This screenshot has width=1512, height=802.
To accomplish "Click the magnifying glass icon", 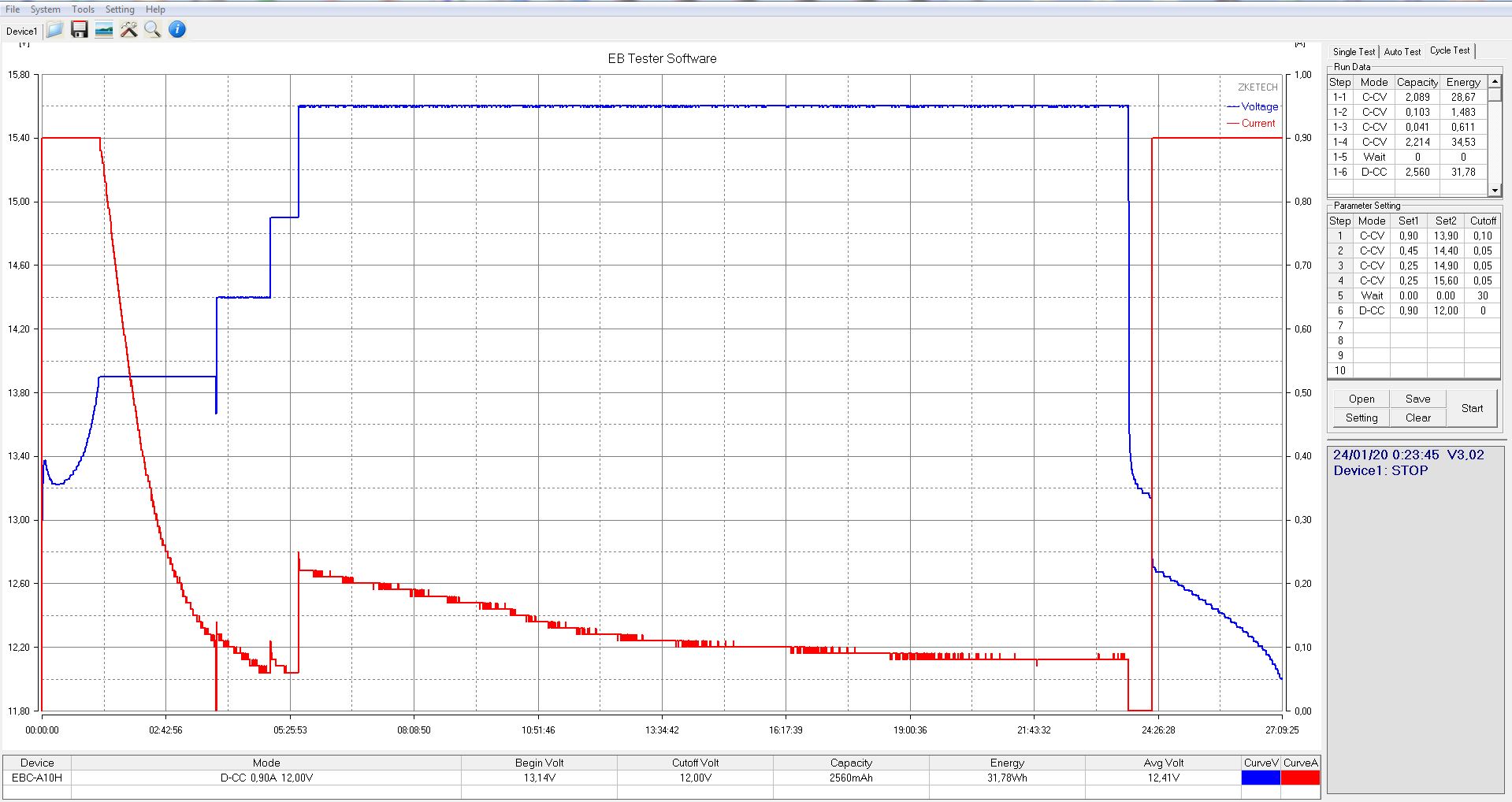I will [153, 30].
